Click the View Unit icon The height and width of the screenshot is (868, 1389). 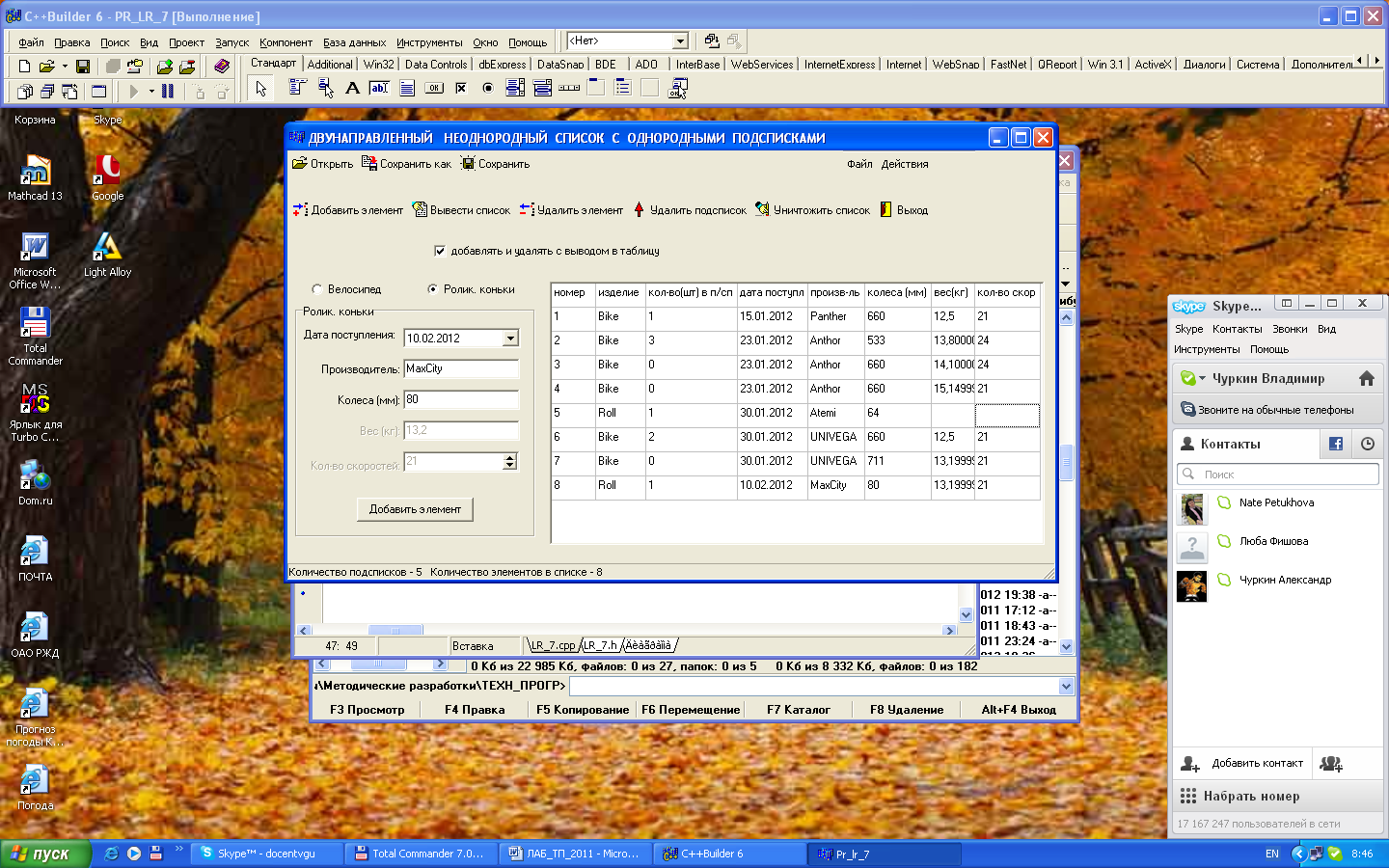(x=25, y=92)
